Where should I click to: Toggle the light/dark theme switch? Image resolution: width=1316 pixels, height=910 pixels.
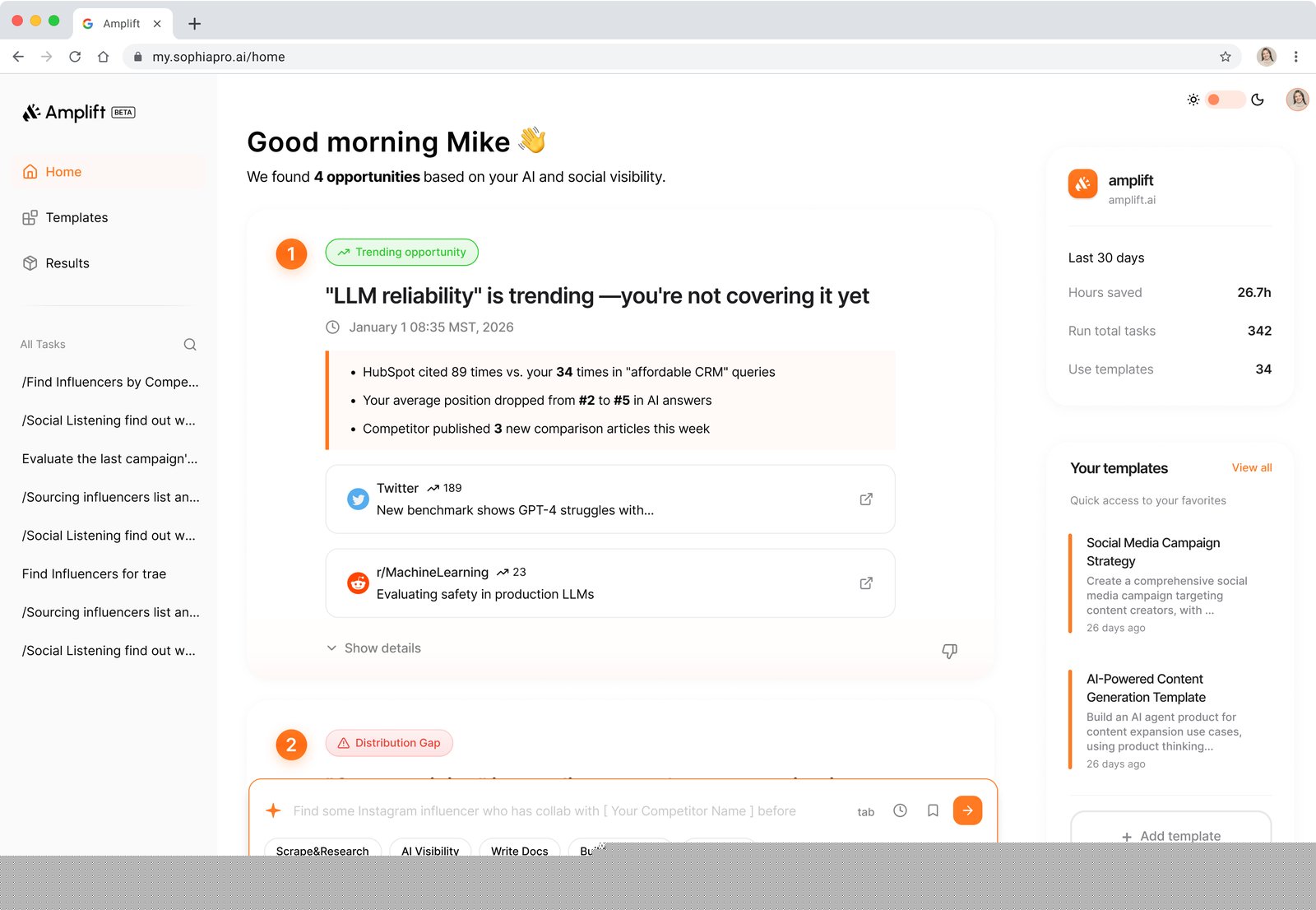click(1225, 100)
